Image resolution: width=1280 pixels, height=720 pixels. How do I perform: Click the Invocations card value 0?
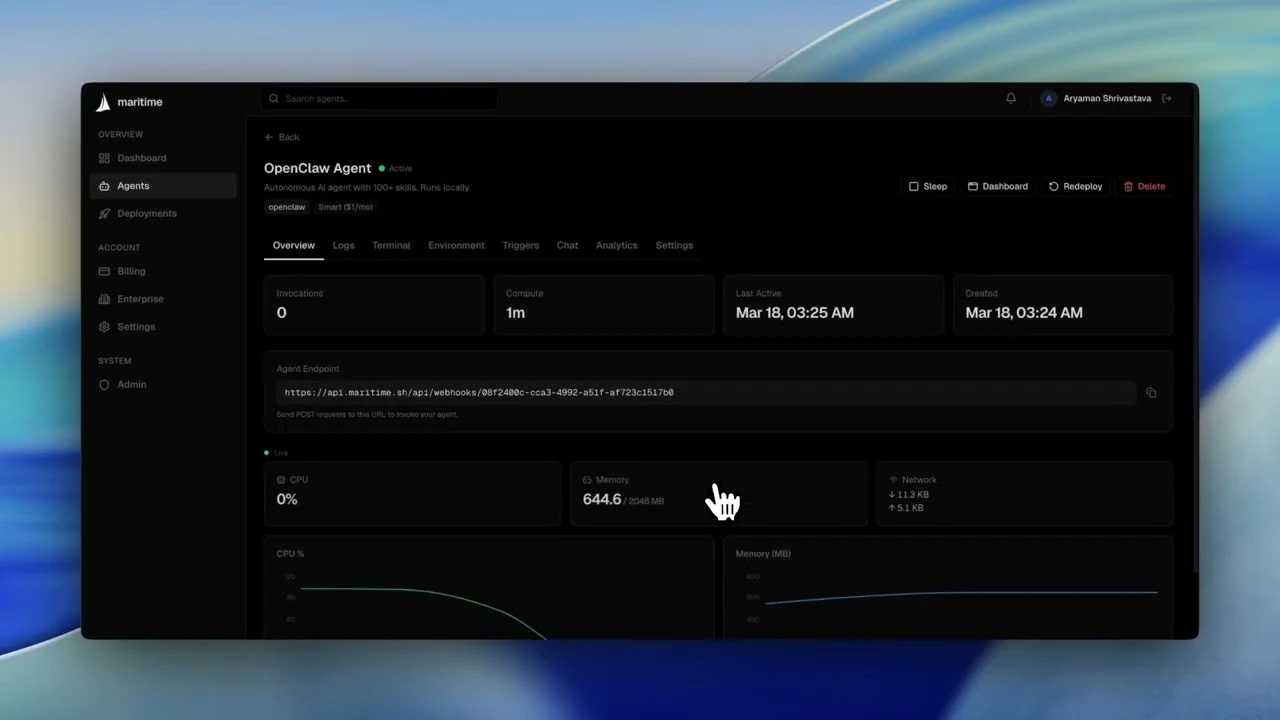(x=282, y=313)
